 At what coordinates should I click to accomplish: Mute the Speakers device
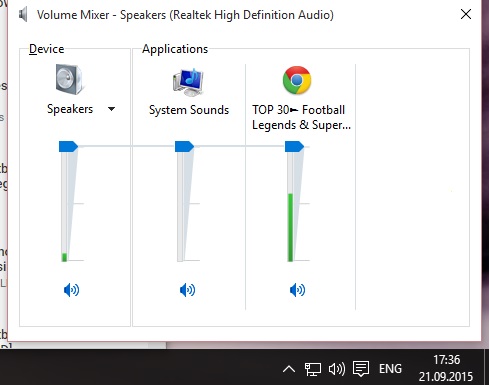click(71, 290)
